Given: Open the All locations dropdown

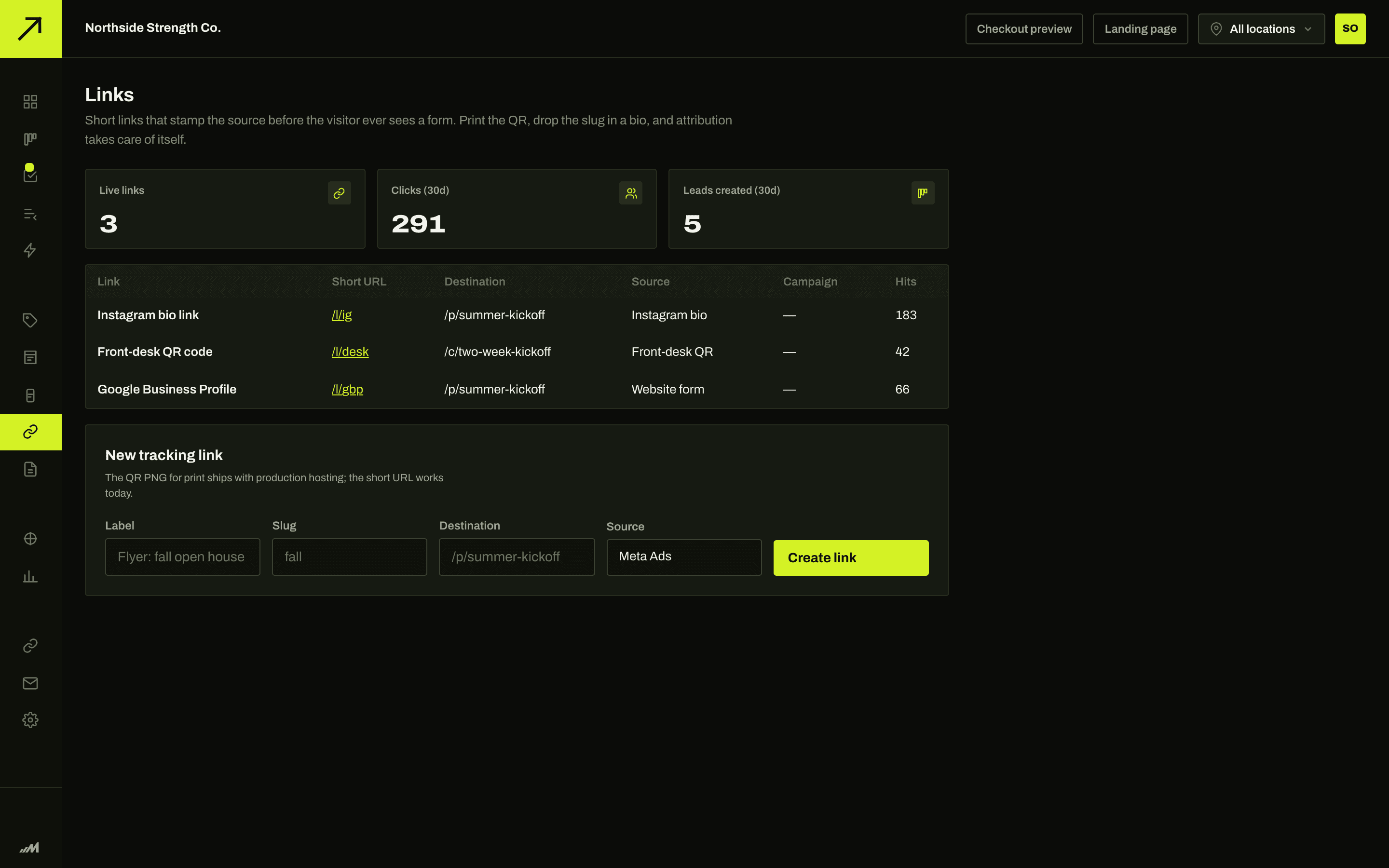Looking at the screenshot, I should click(x=1261, y=29).
